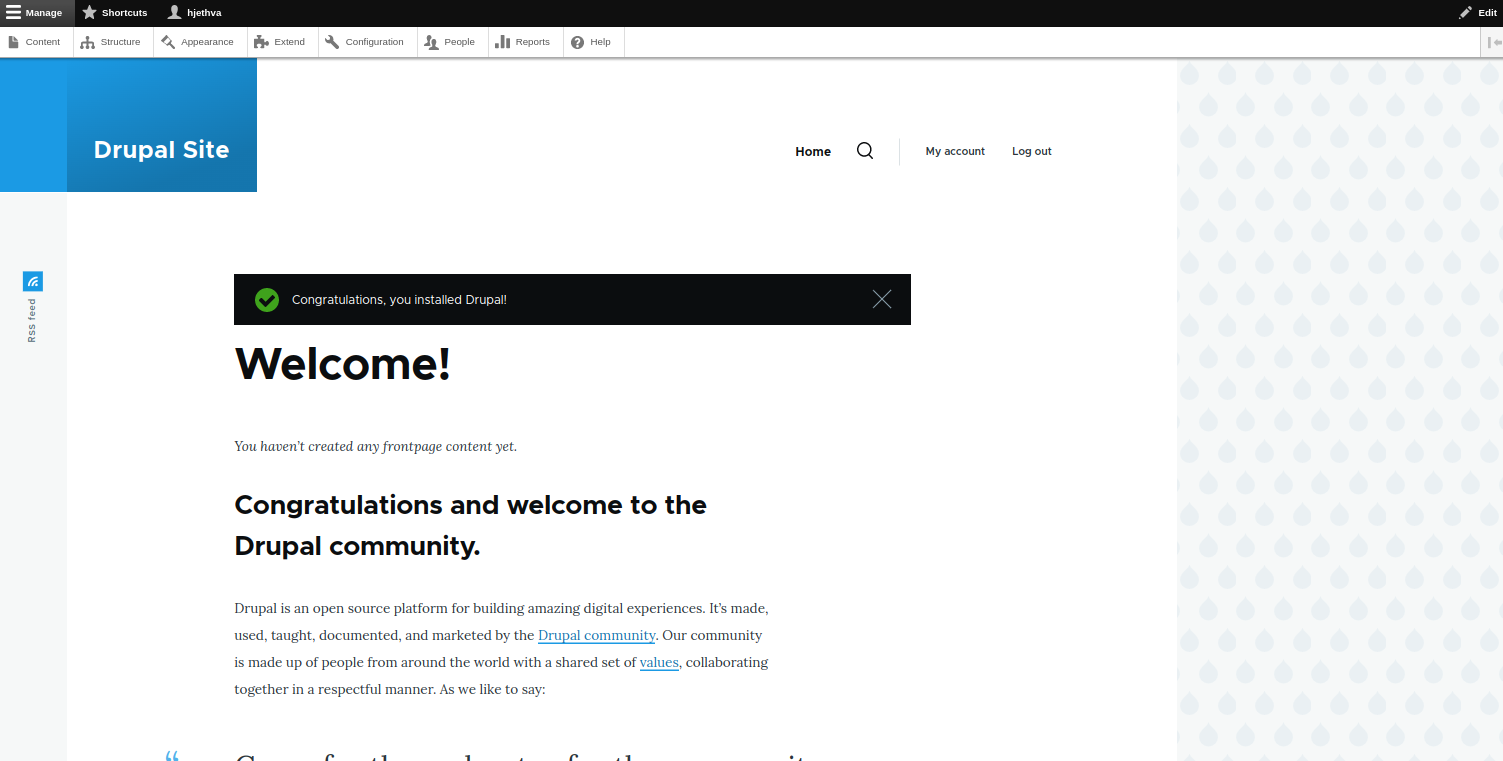This screenshot has width=1503, height=761.
Task: Click the Log out link
Action: [x=1032, y=152]
